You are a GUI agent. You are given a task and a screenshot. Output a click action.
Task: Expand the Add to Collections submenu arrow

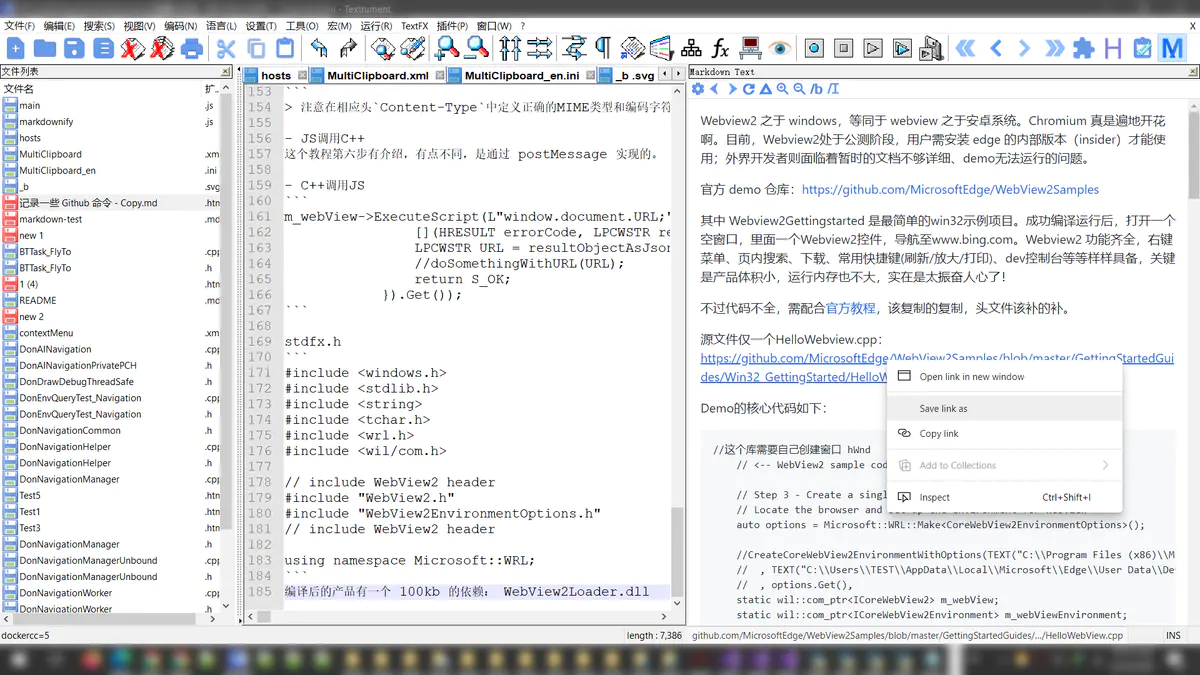1105,465
